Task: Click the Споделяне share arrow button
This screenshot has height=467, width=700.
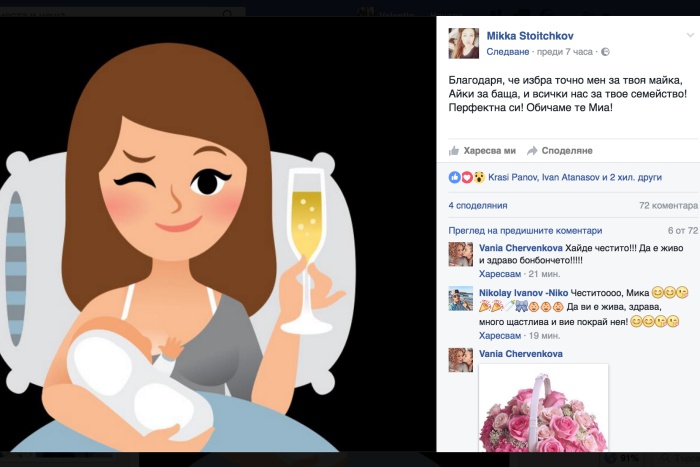Action: pyautogui.click(x=559, y=151)
